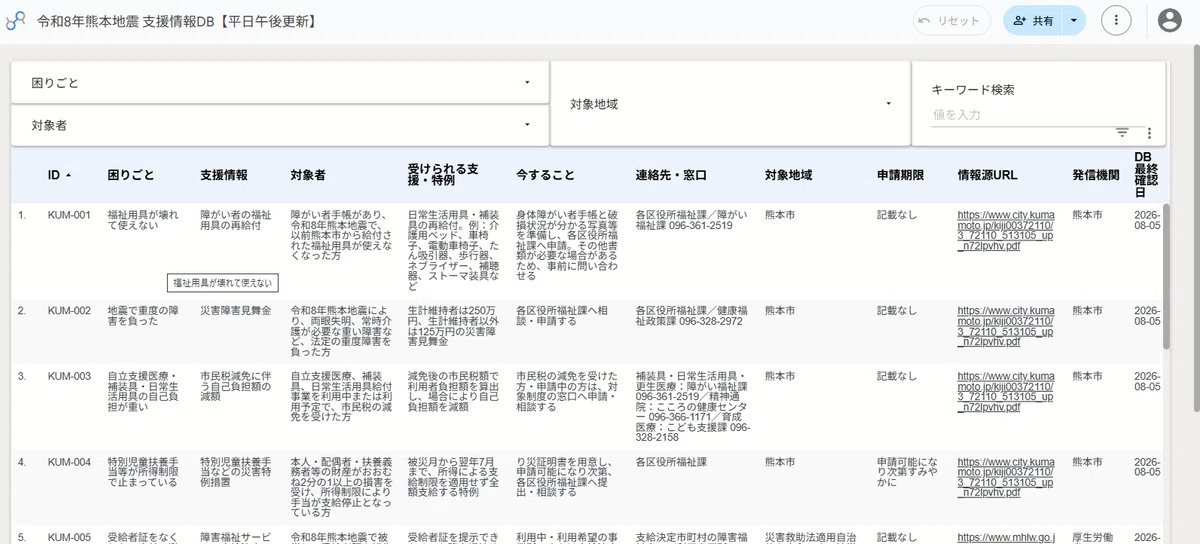Click the 共有 share button

coord(1033,20)
